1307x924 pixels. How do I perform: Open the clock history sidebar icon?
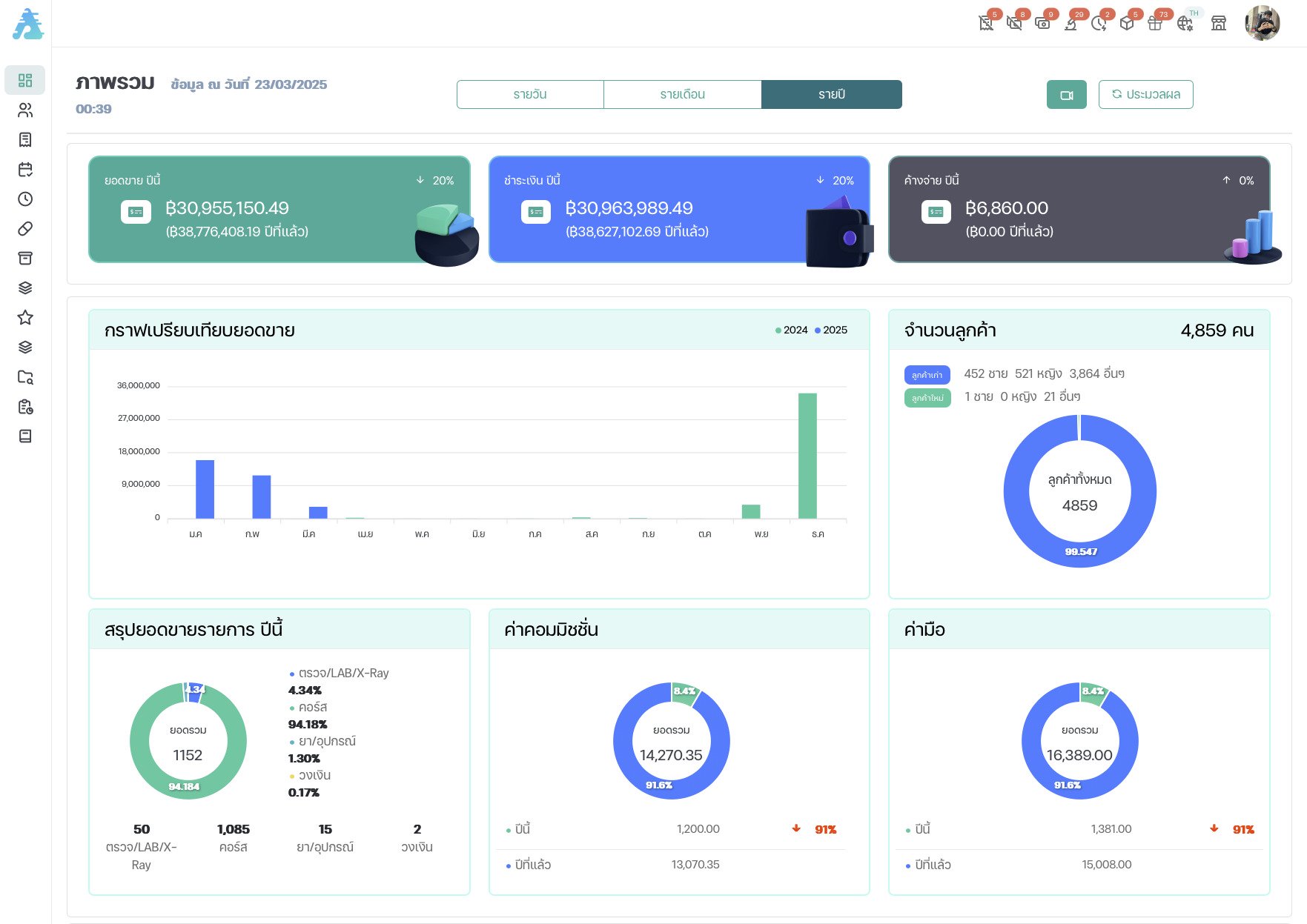25,199
